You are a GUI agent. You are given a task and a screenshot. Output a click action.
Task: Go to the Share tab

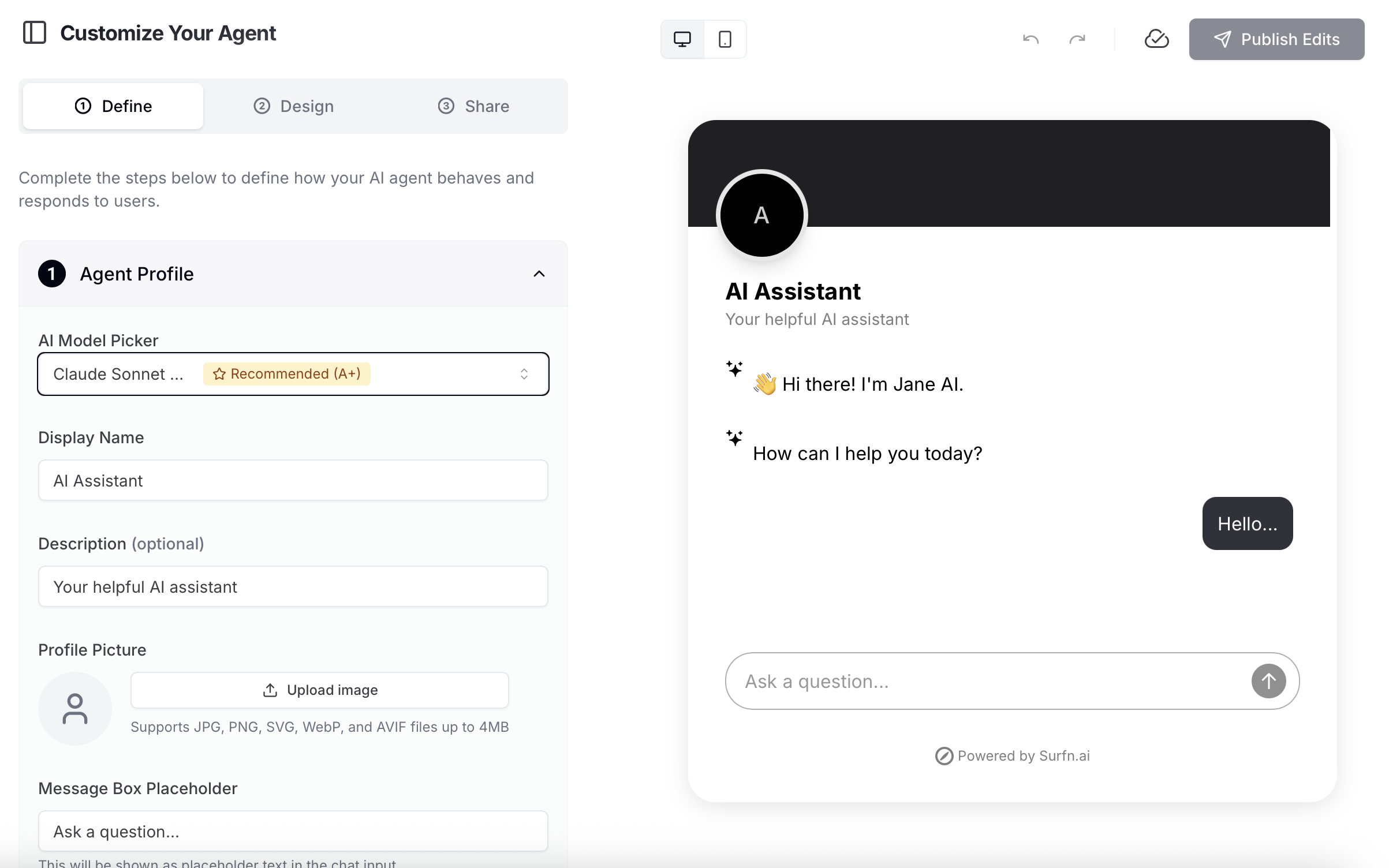coord(473,106)
